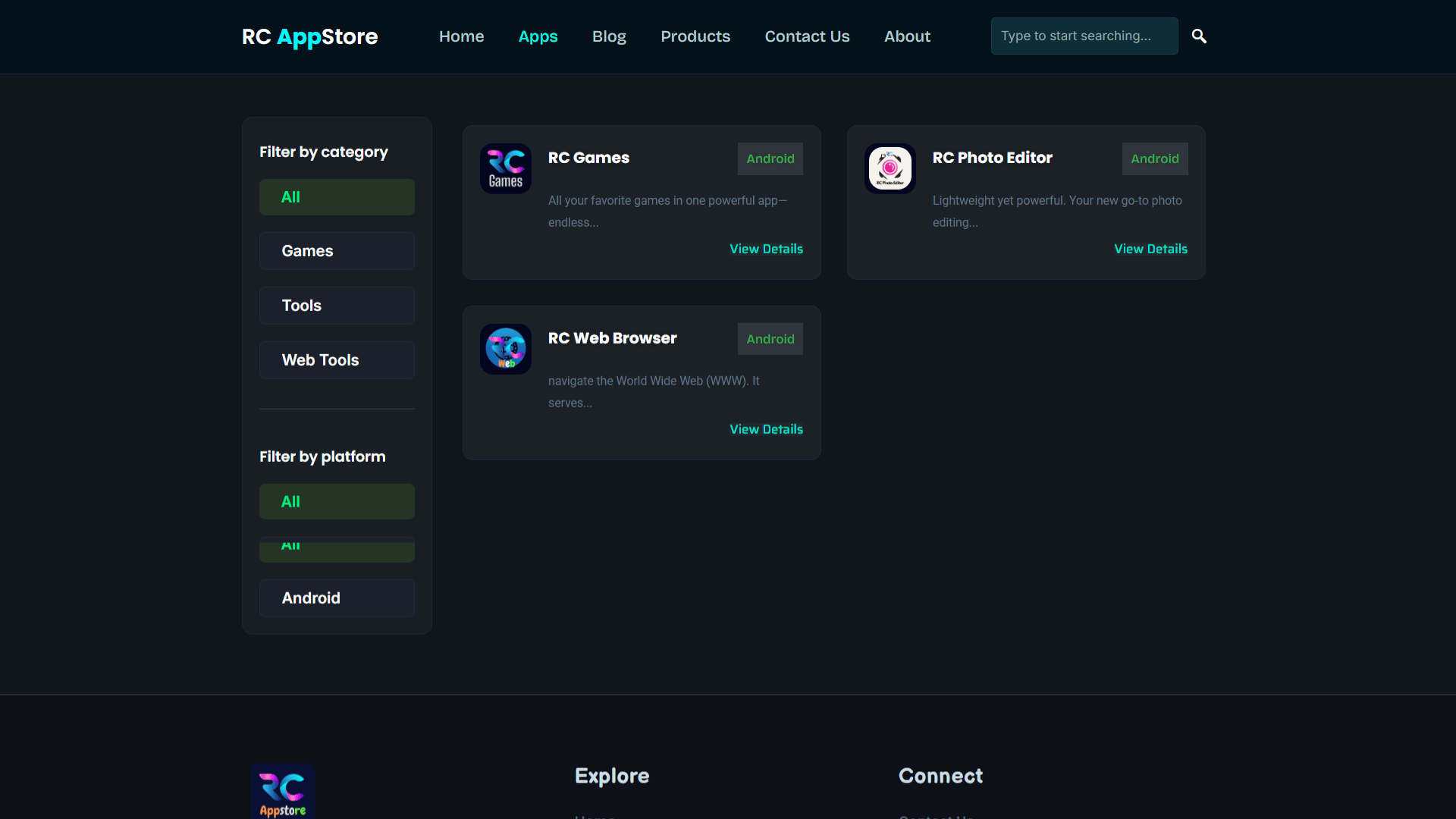Open the Contact Us page
This screenshot has width=1456, height=819.
tap(807, 36)
